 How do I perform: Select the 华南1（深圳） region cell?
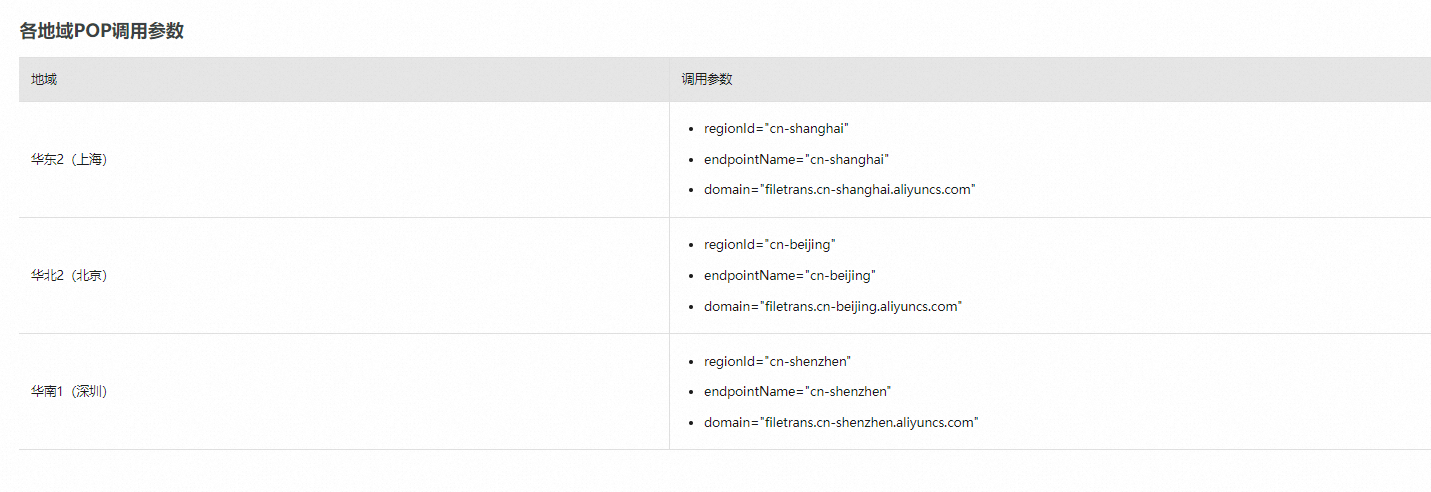coord(69,391)
